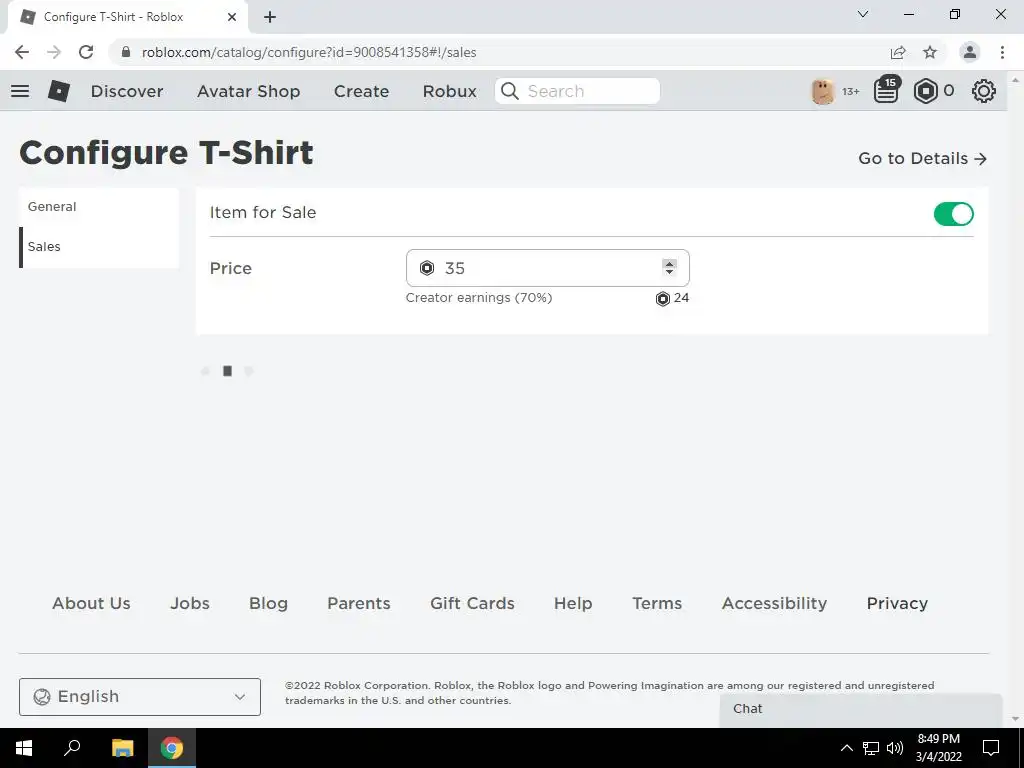Increase price with the up stepper arrow
Screen dimensions: 1024x768
[669, 263]
